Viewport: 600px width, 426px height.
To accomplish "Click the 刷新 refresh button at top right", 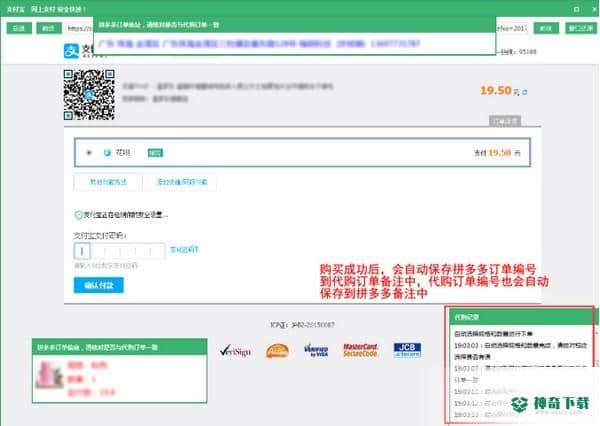I will pyautogui.click(x=546, y=28).
